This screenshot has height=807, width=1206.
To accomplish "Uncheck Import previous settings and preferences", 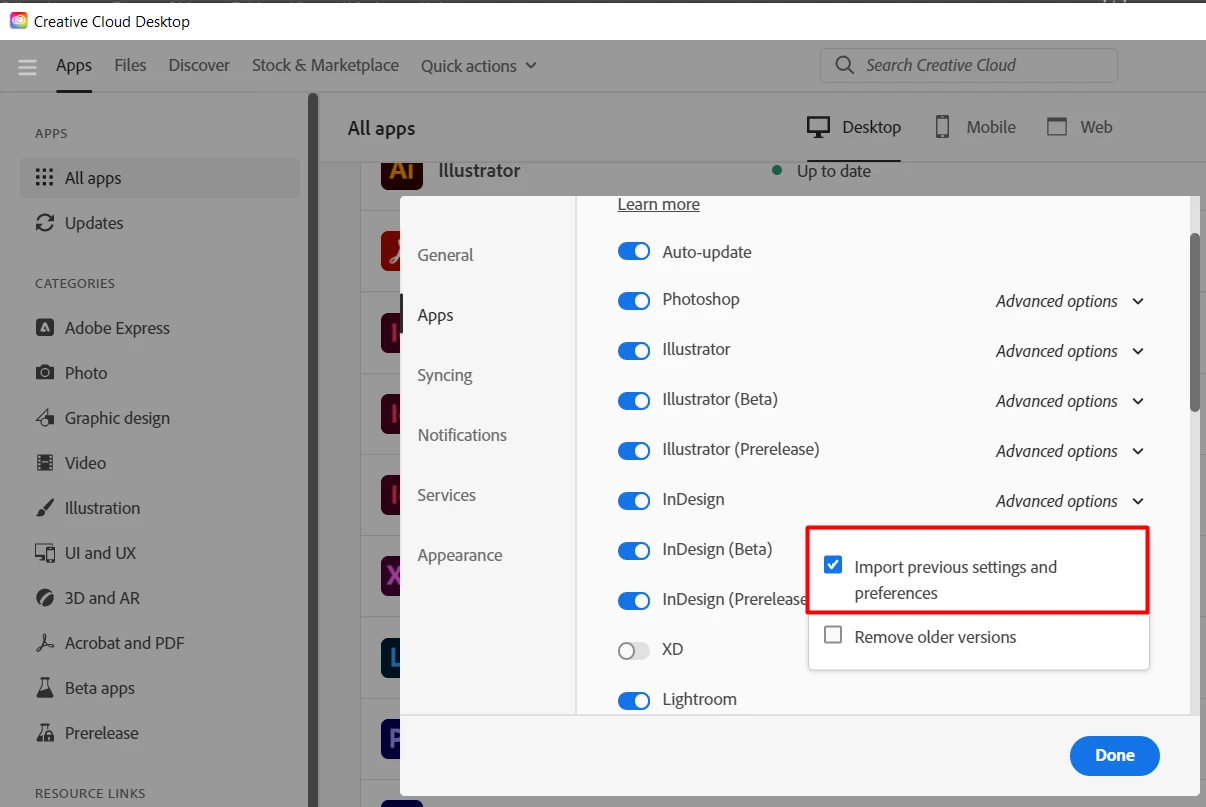I will [x=833, y=565].
